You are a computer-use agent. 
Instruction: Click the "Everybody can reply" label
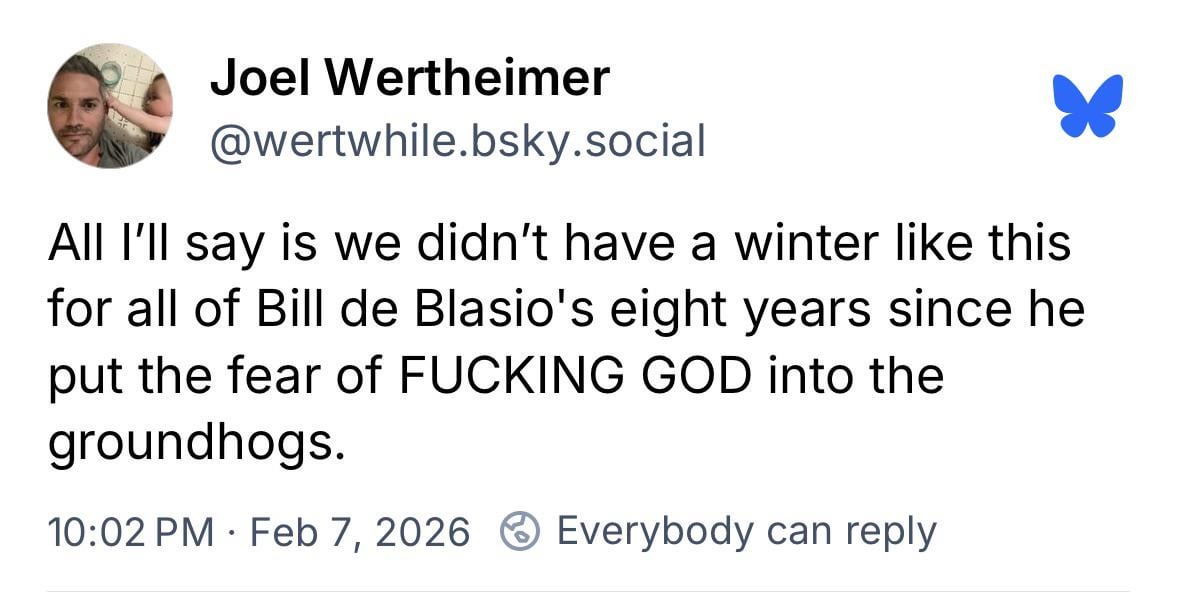pyautogui.click(x=746, y=530)
